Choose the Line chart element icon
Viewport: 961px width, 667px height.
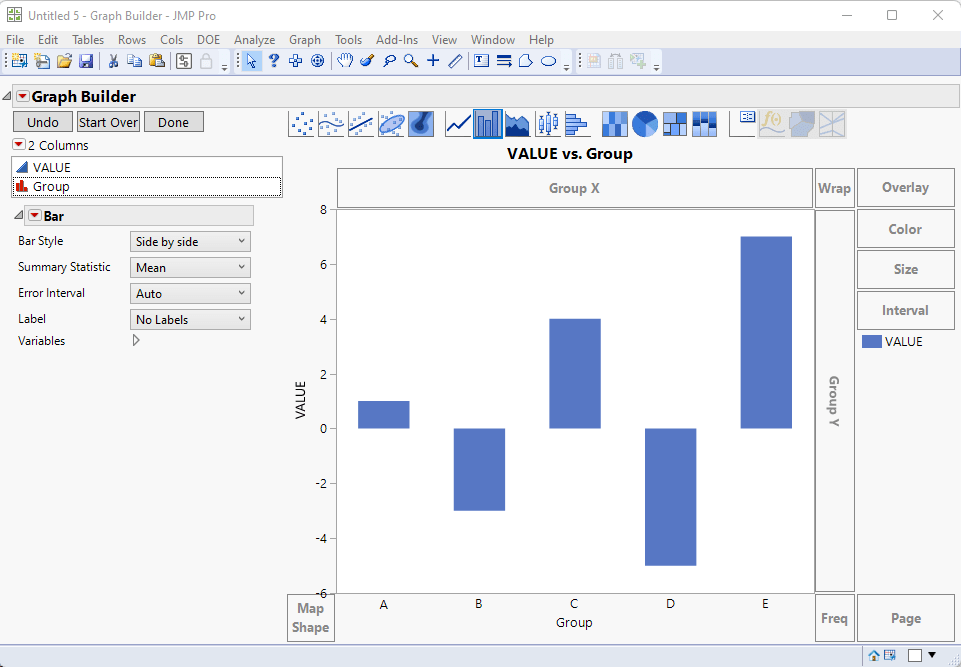[458, 124]
